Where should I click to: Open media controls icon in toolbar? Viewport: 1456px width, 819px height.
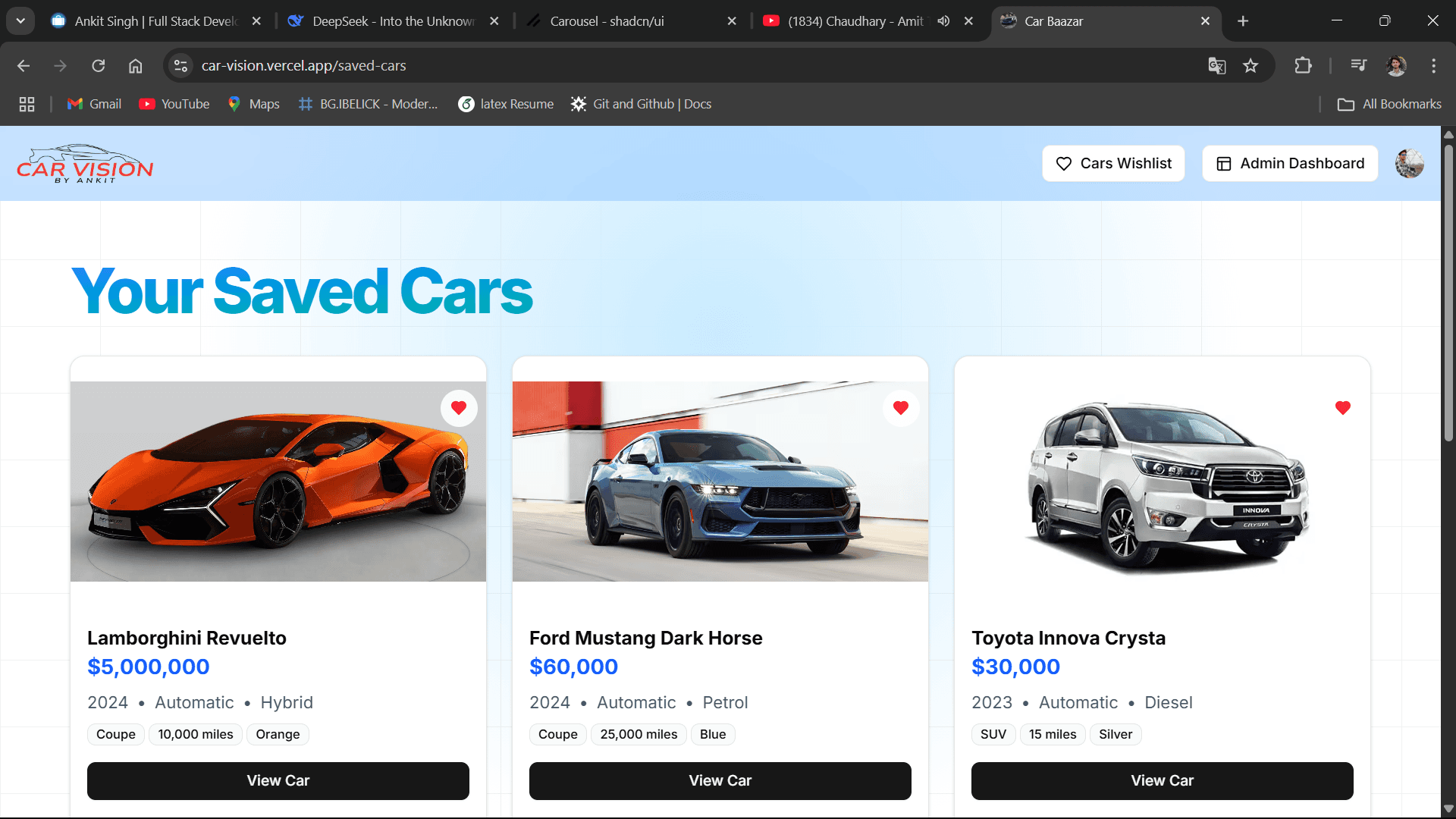click(x=1358, y=66)
